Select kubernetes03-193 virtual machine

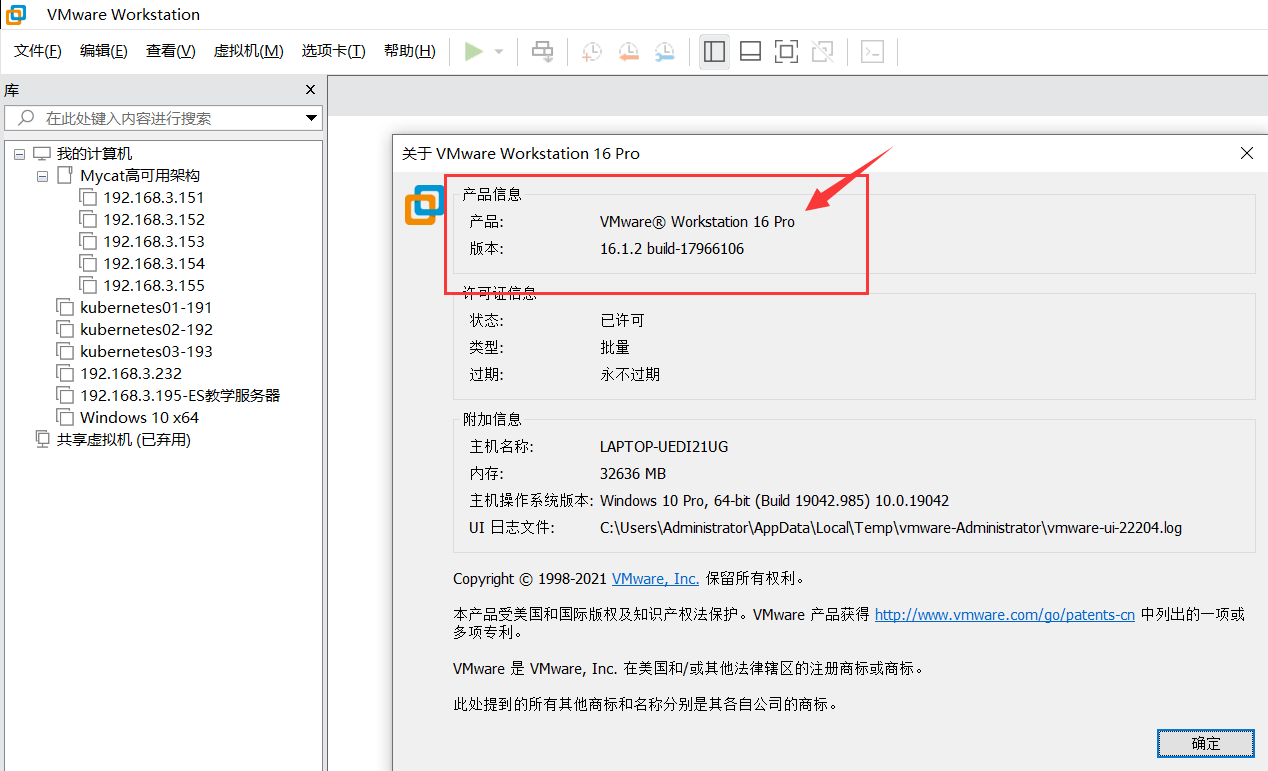[146, 352]
